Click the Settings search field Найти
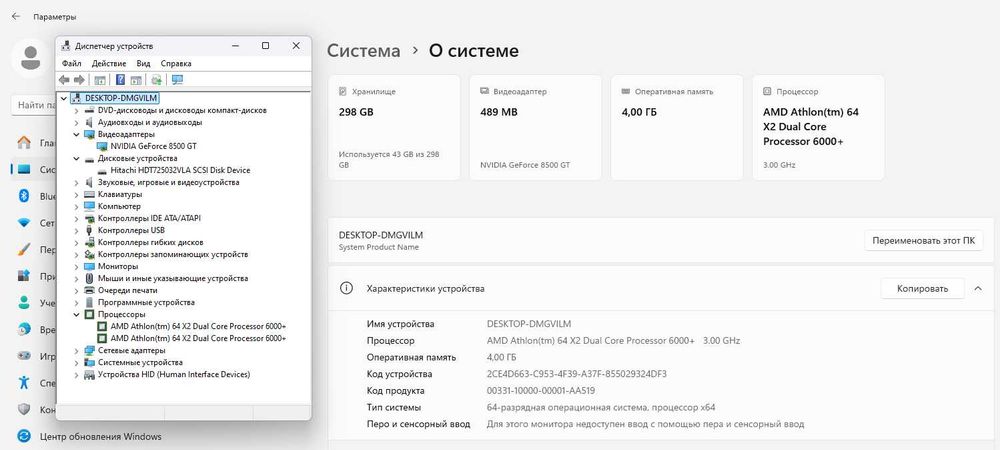This screenshot has width=1000, height=450. pos(34,105)
